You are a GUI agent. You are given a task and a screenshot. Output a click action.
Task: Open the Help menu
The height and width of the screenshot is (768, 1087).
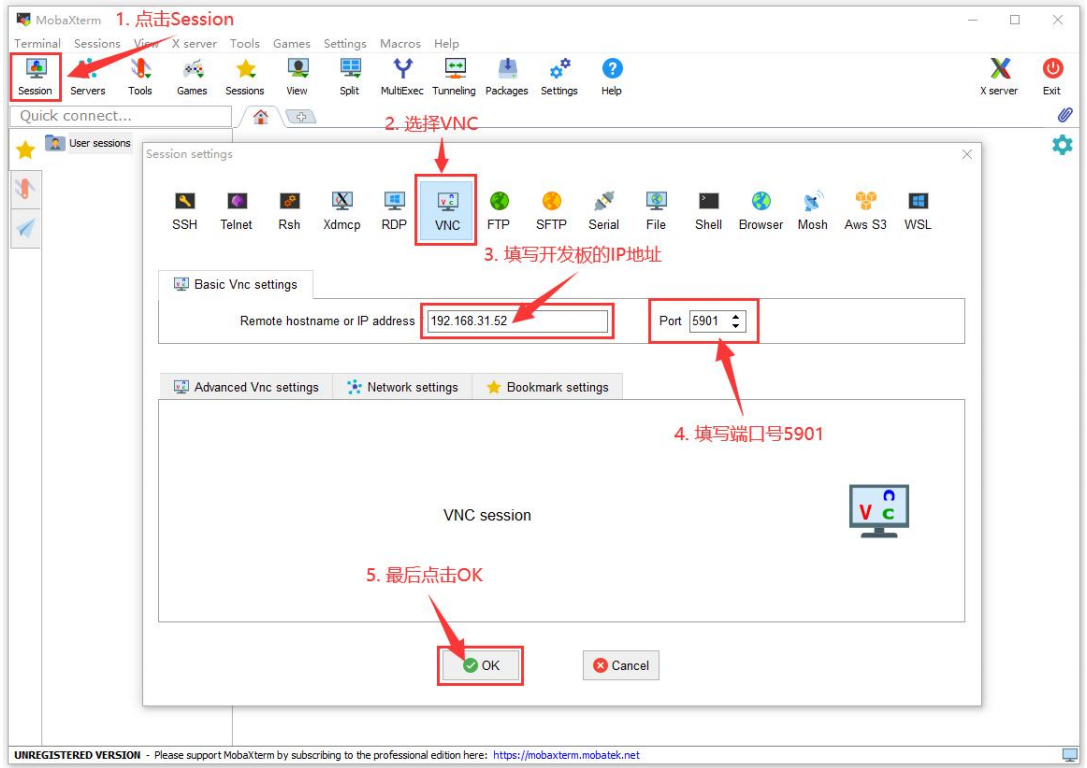[446, 43]
